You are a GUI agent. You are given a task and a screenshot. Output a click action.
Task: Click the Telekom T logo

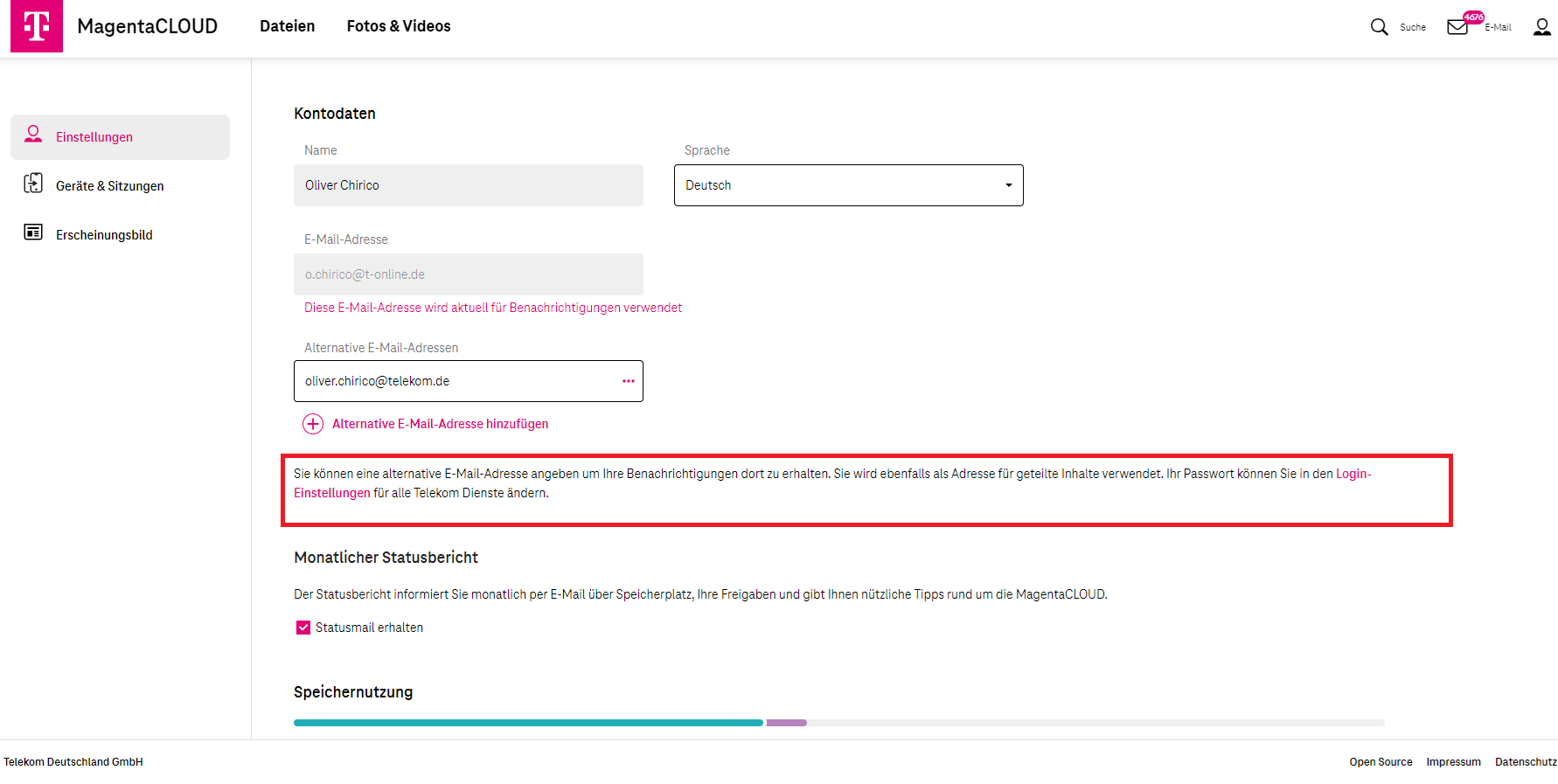point(37,26)
